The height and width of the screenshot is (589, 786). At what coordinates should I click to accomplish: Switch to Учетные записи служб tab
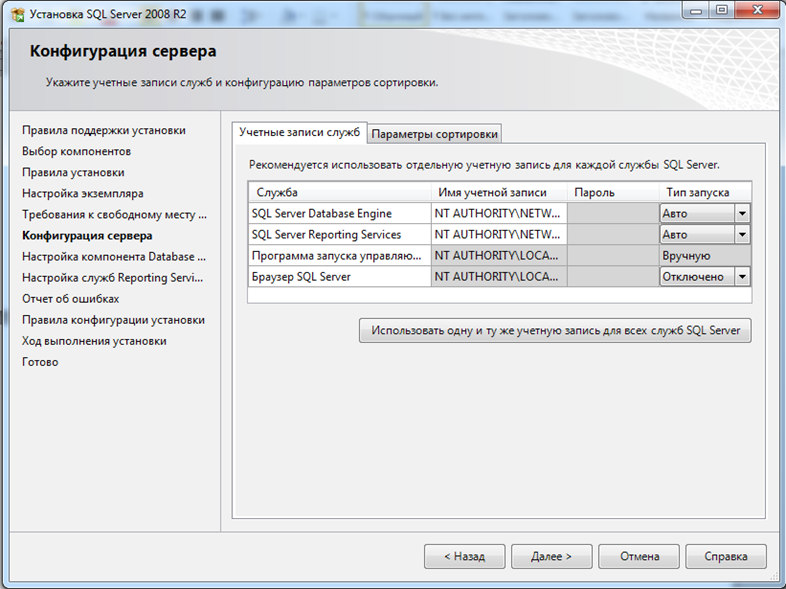point(300,132)
